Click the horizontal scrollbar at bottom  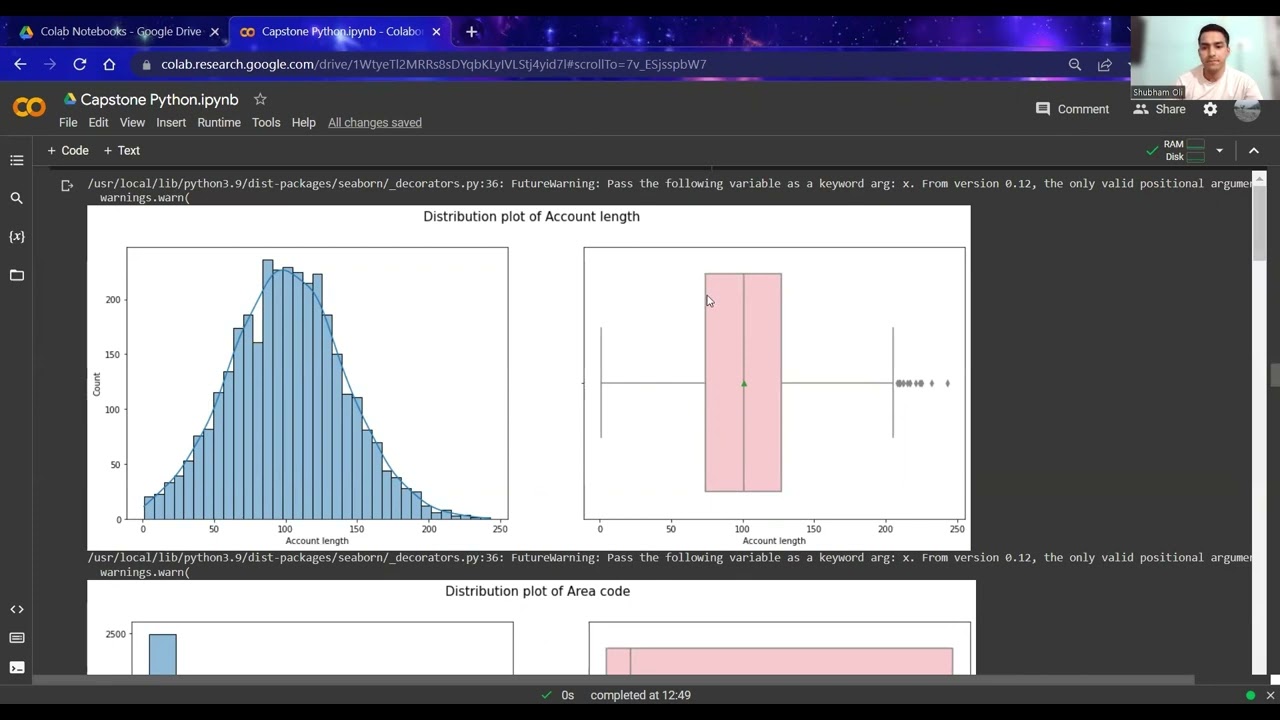(614, 680)
